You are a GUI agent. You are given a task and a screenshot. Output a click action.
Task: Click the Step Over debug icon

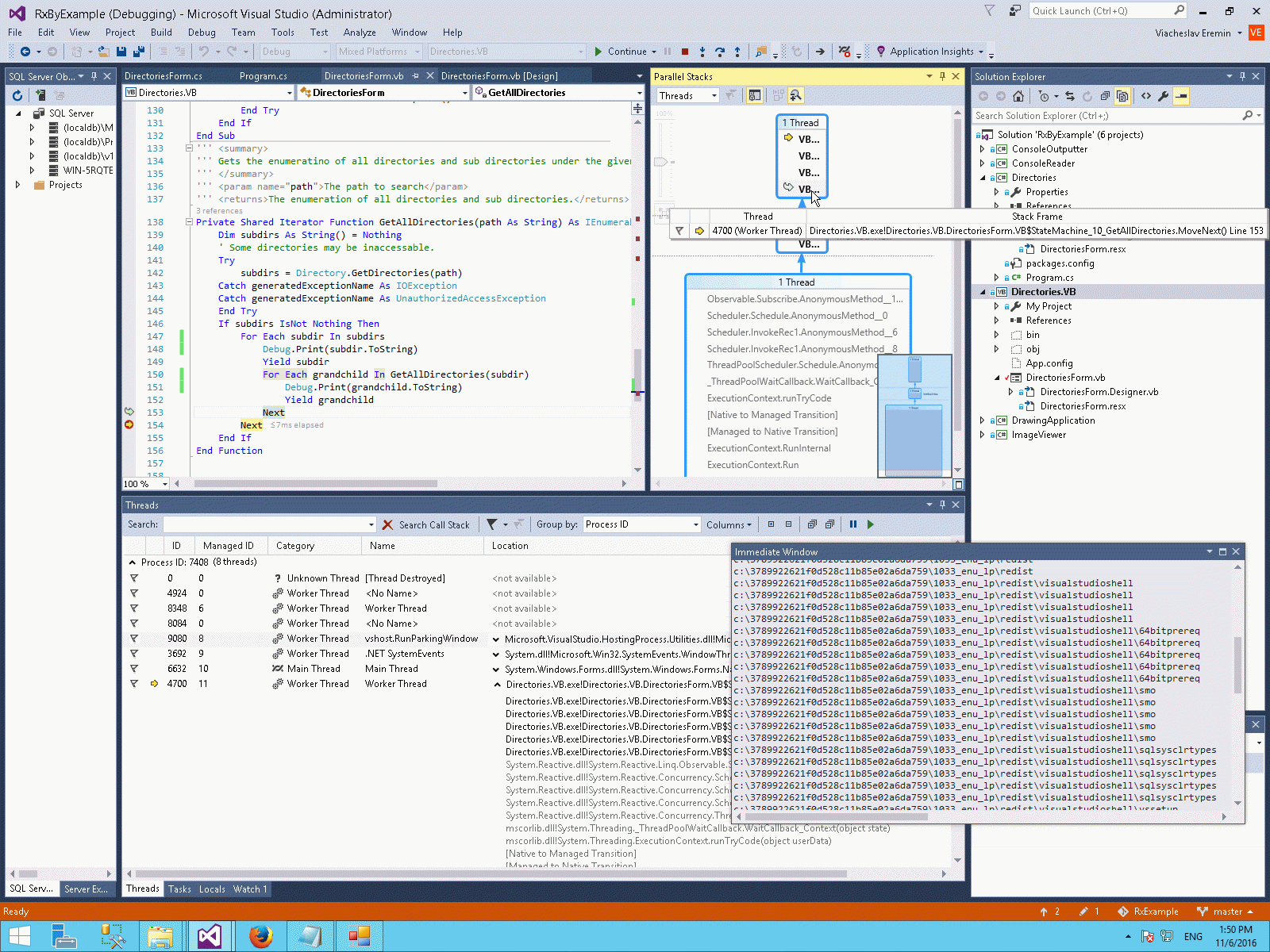pyautogui.click(x=720, y=52)
